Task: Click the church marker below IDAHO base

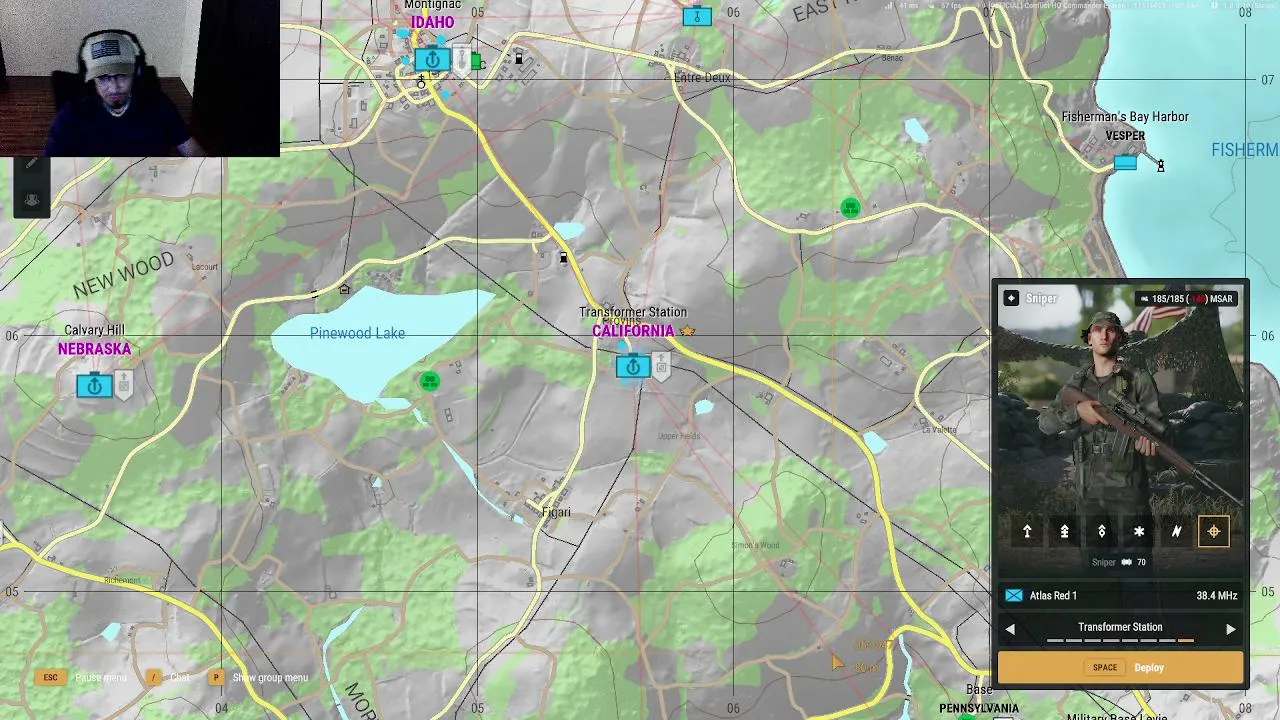Action: pos(421,84)
